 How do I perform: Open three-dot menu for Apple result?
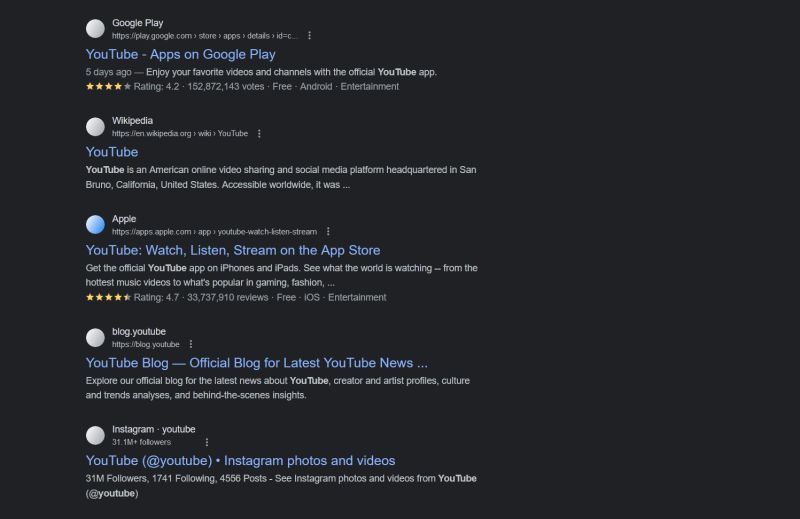pyautogui.click(x=328, y=232)
